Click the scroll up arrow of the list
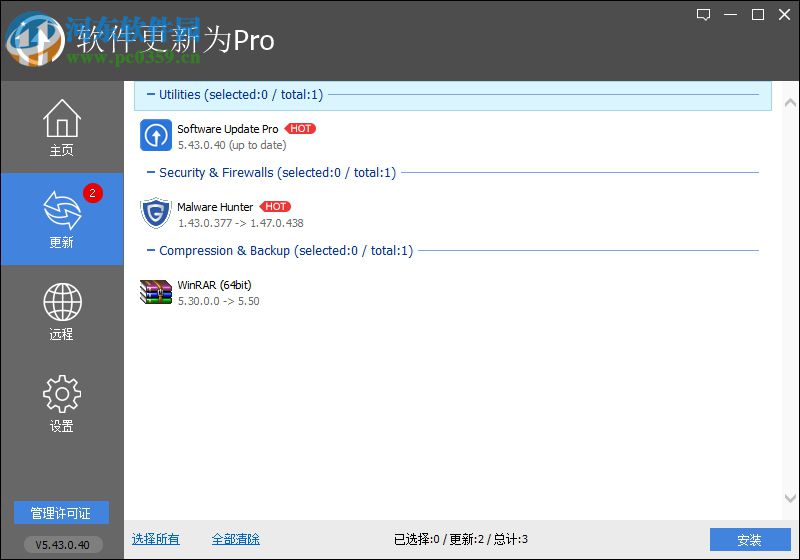Screen dimensions: 800x560 [x=790, y=103]
